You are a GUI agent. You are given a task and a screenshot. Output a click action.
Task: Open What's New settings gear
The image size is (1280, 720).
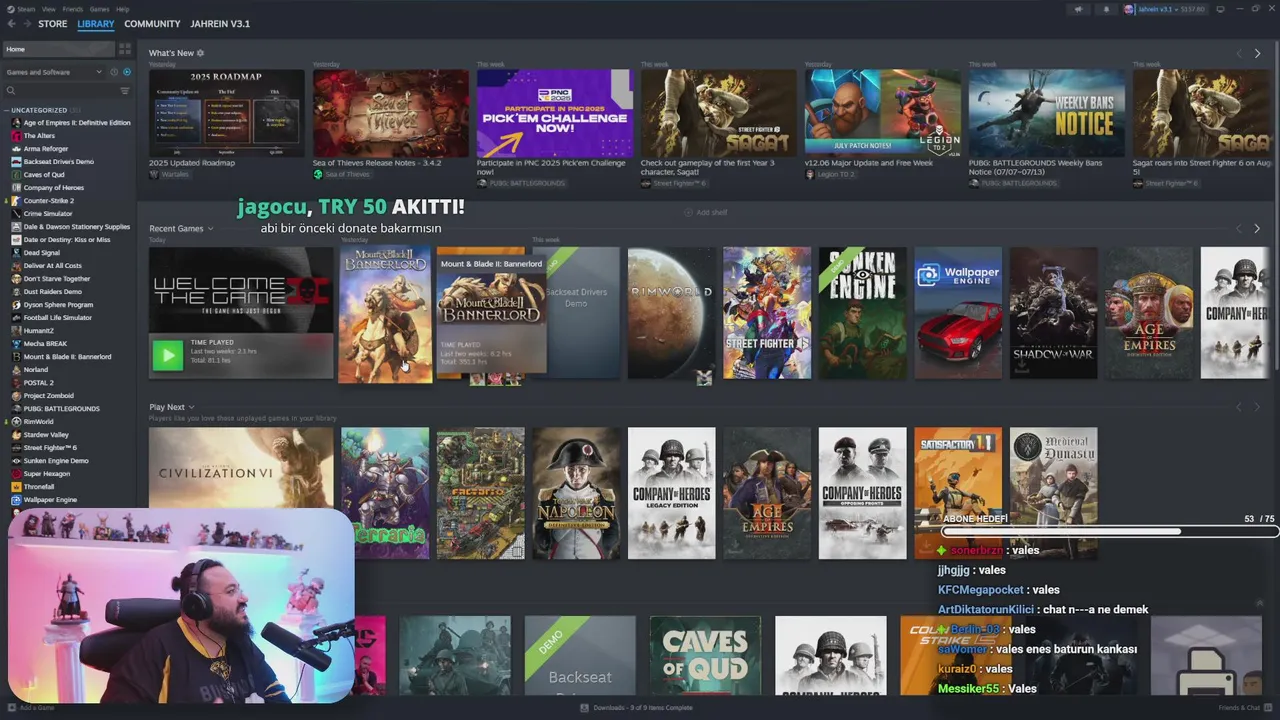pos(200,53)
